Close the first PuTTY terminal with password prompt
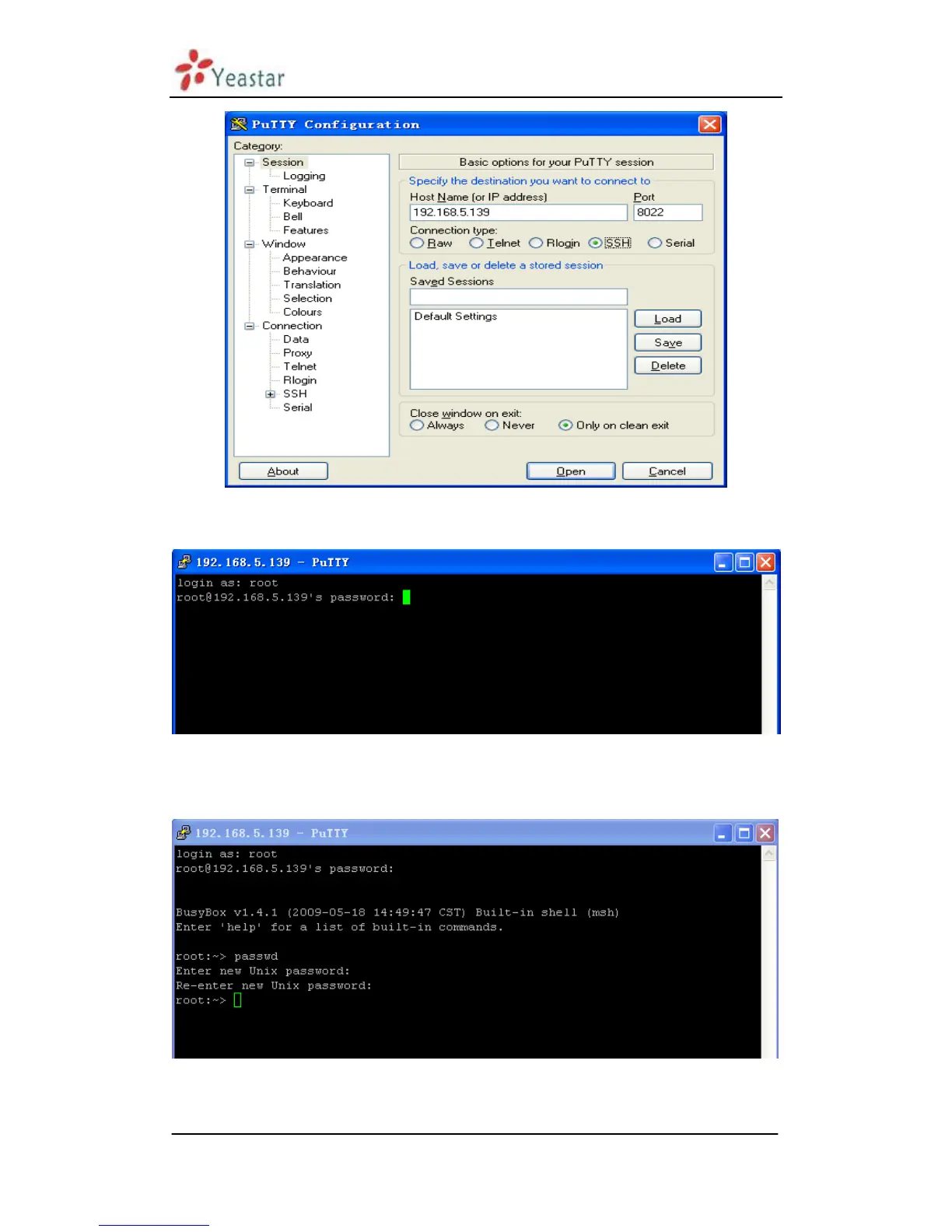 pyautogui.click(x=765, y=562)
